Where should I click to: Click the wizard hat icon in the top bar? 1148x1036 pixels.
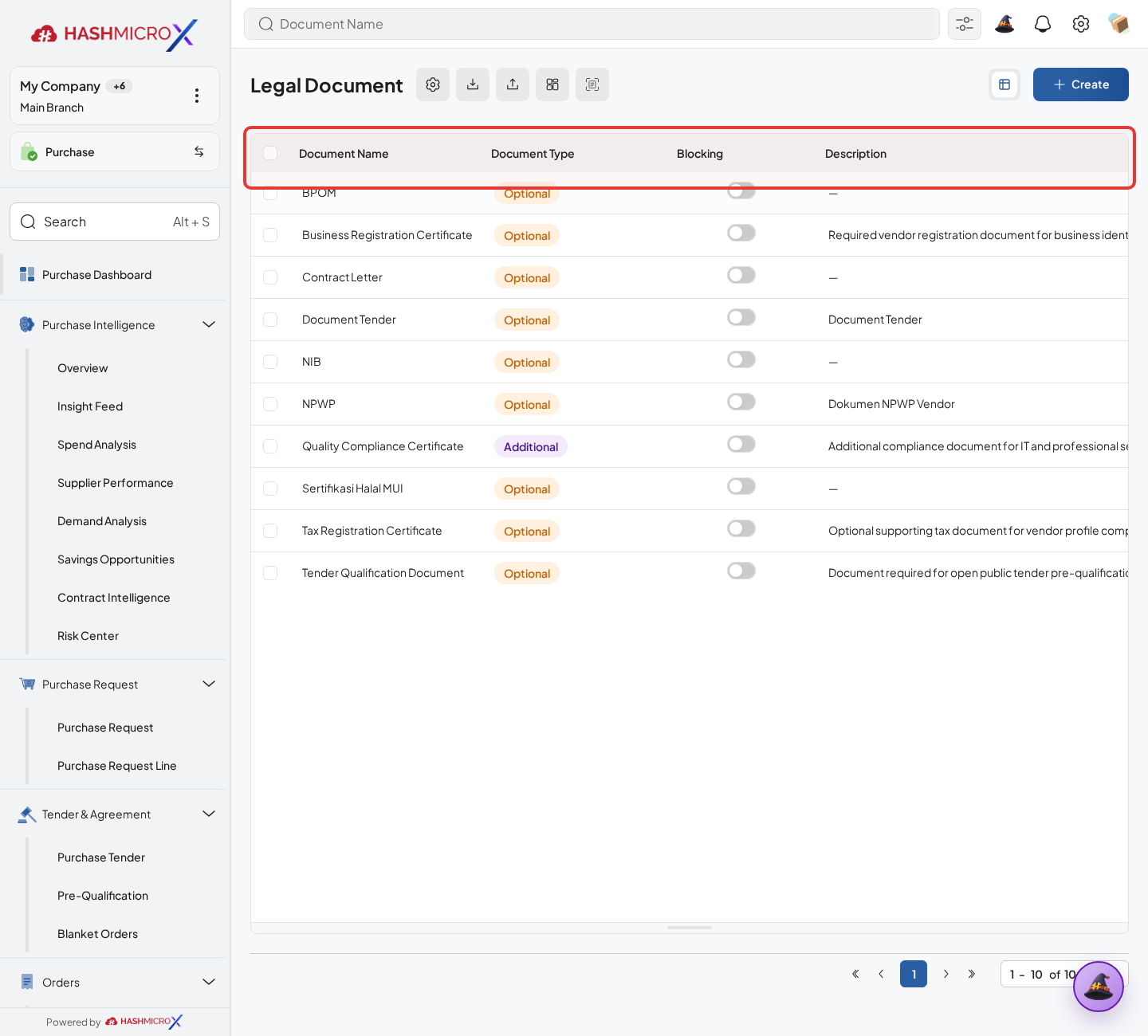click(1005, 24)
